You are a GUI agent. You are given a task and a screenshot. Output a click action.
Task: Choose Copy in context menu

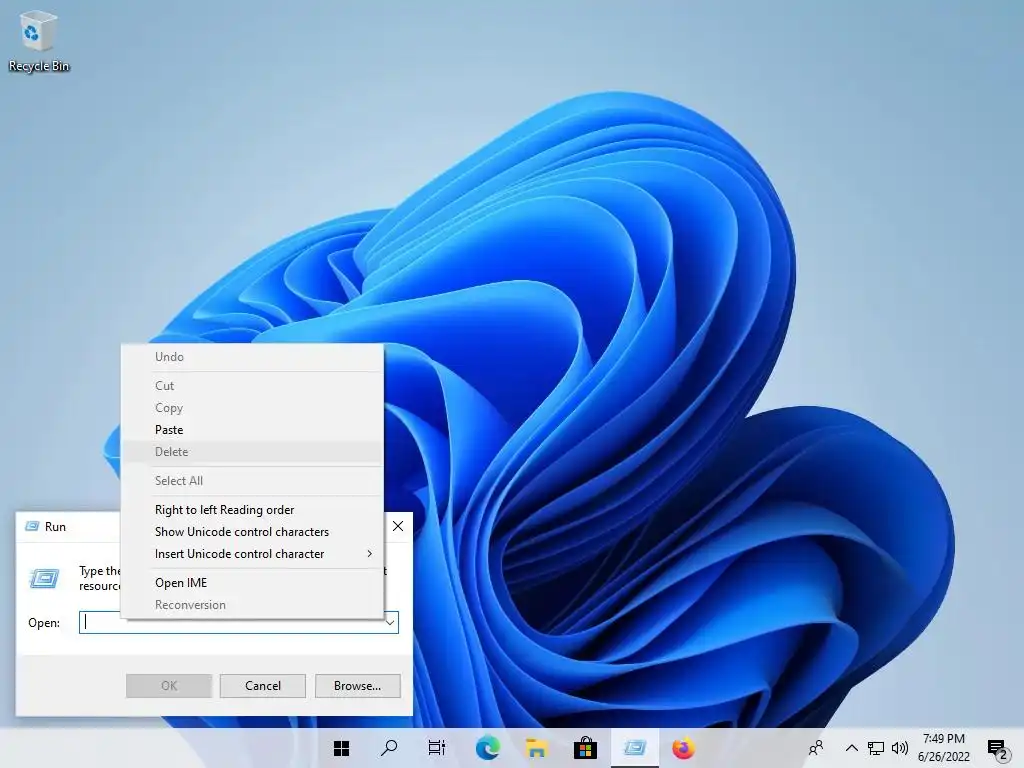pos(252,408)
